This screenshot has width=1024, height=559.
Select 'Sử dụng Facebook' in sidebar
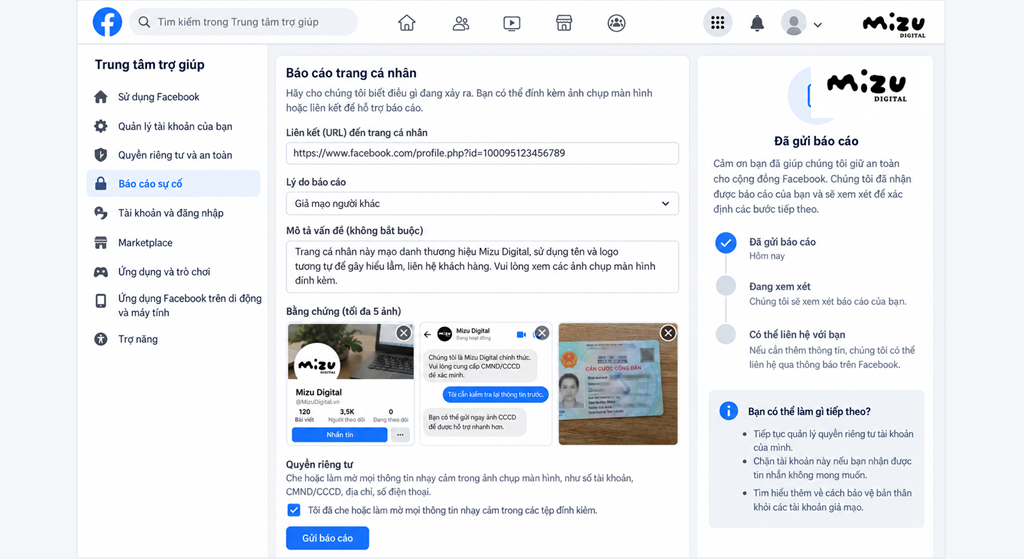159,97
